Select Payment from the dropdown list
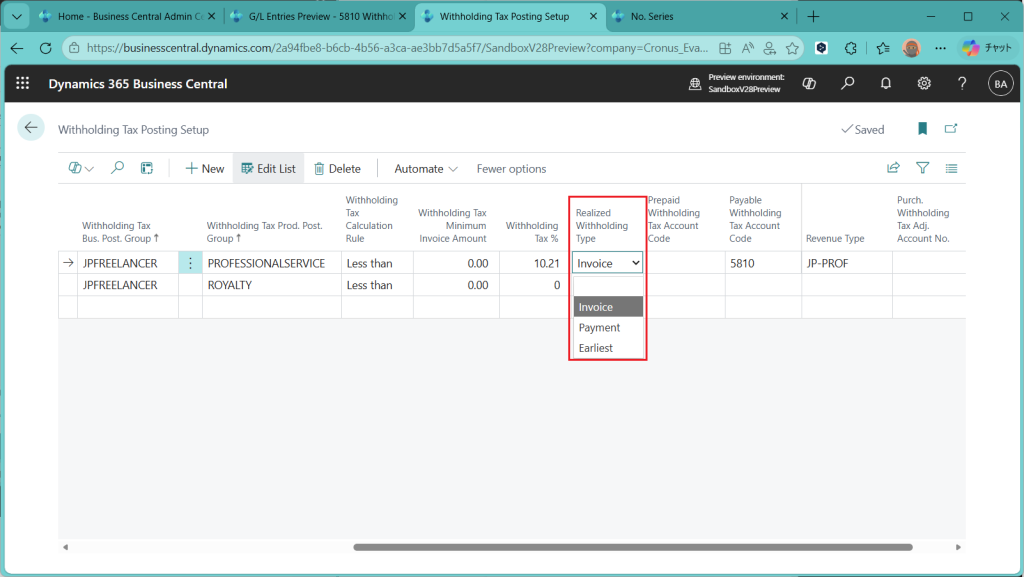The image size is (1024, 577). pyautogui.click(x=600, y=328)
